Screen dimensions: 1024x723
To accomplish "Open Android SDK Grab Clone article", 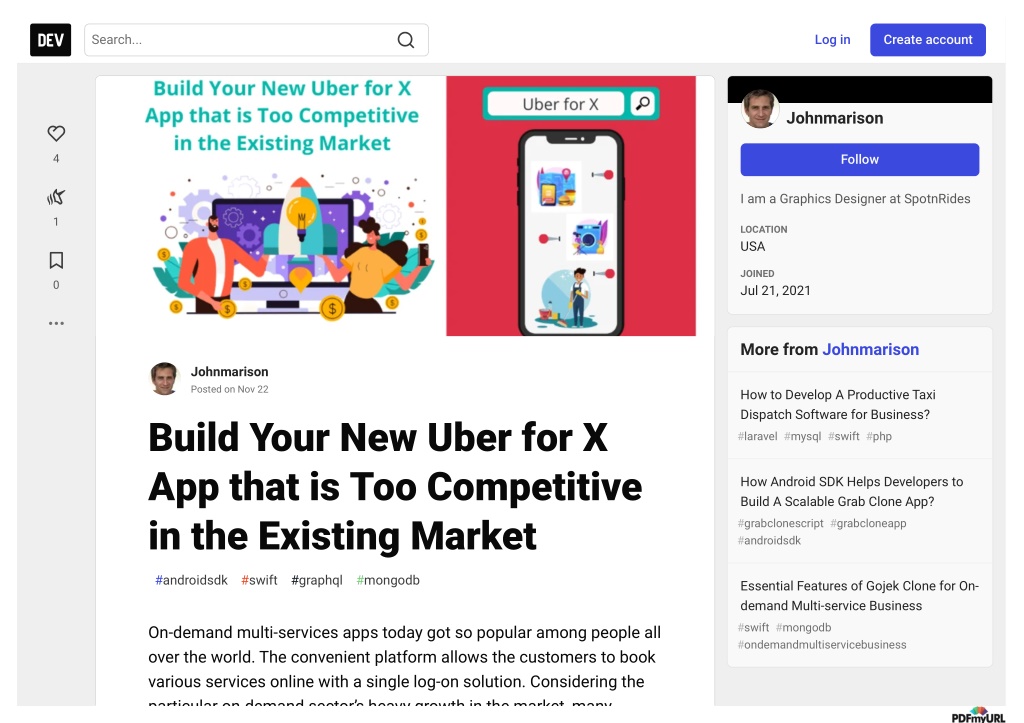I will click(852, 491).
